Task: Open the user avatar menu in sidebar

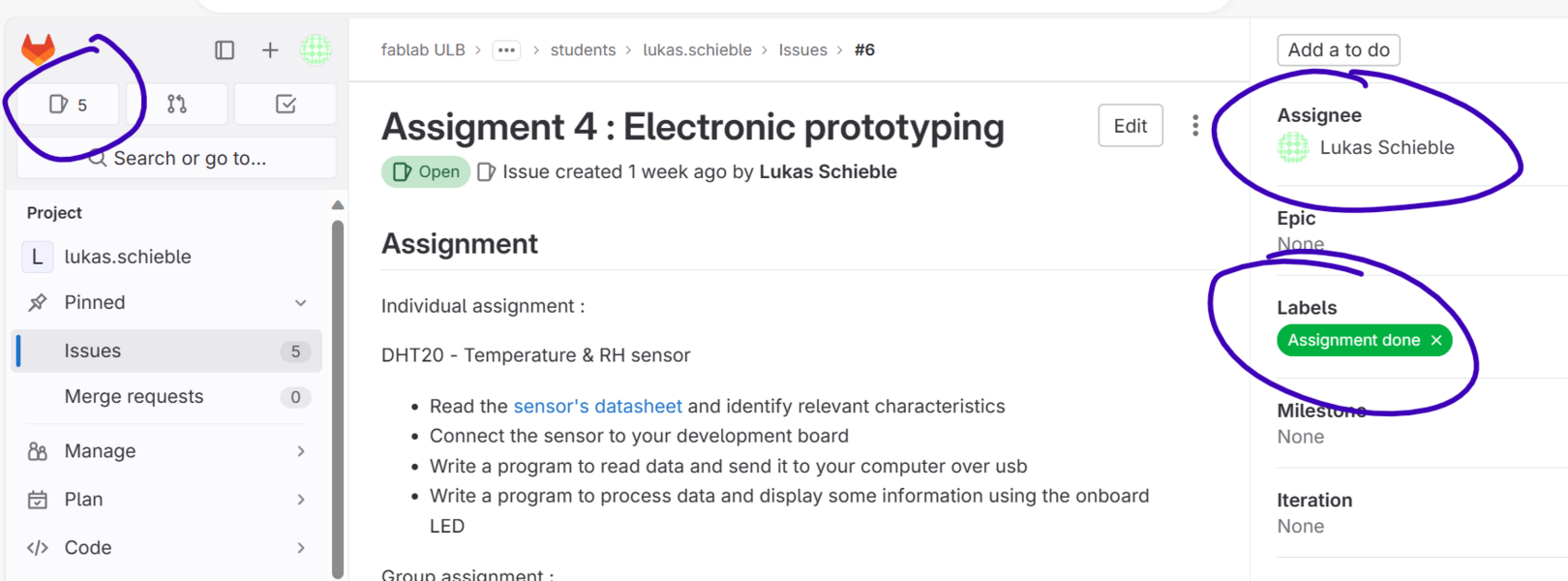Action: pyautogui.click(x=316, y=49)
